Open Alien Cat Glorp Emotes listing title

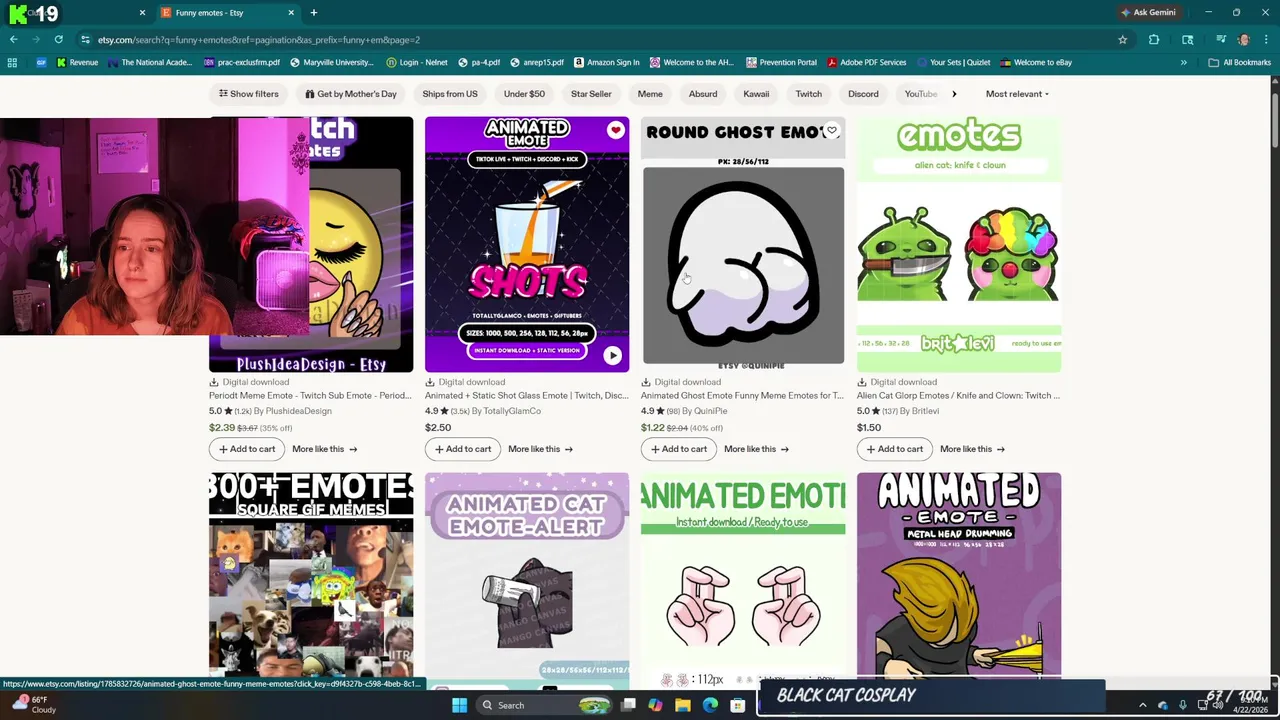(x=958, y=395)
